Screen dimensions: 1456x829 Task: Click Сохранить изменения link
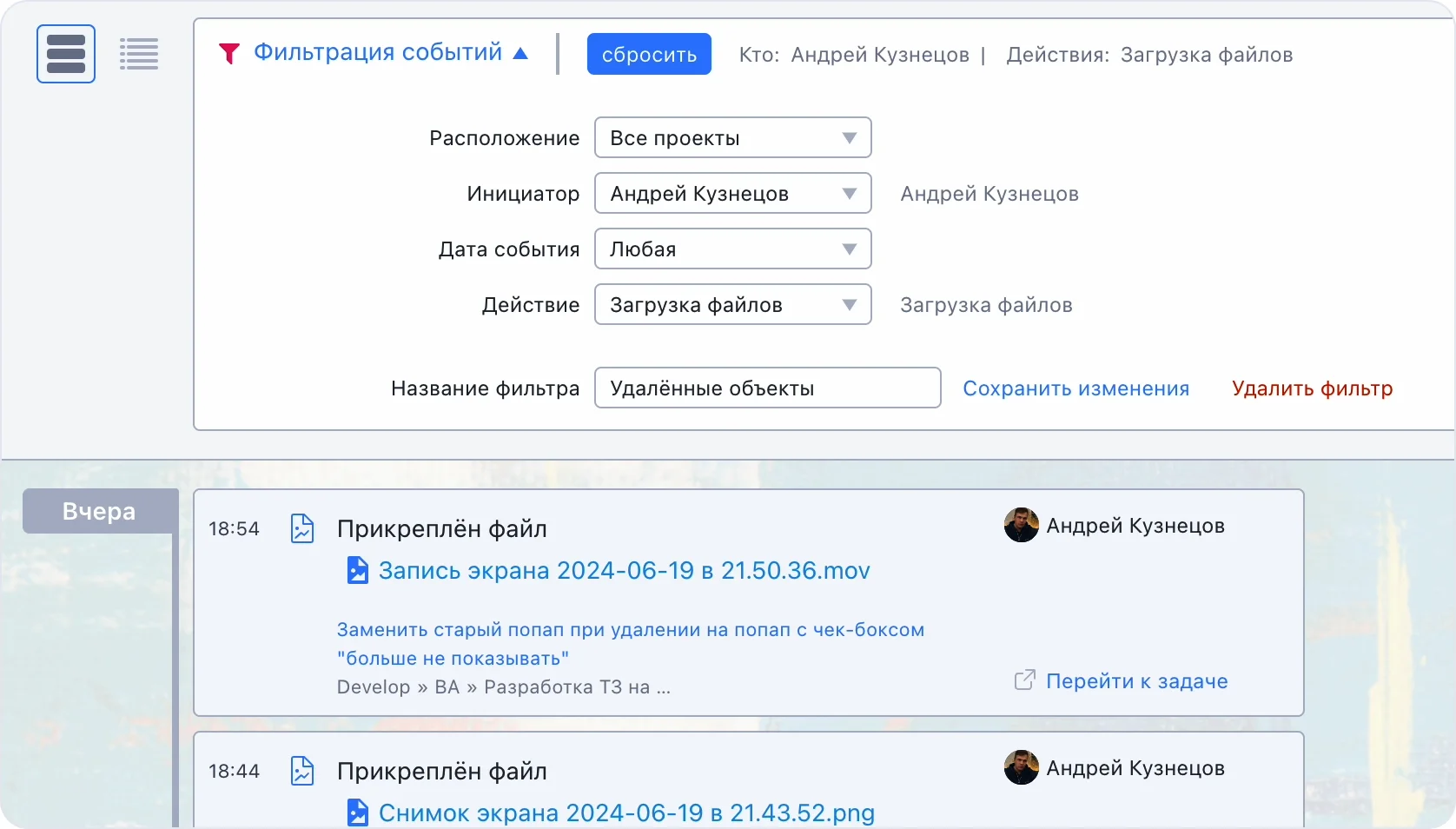click(1075, 388)
